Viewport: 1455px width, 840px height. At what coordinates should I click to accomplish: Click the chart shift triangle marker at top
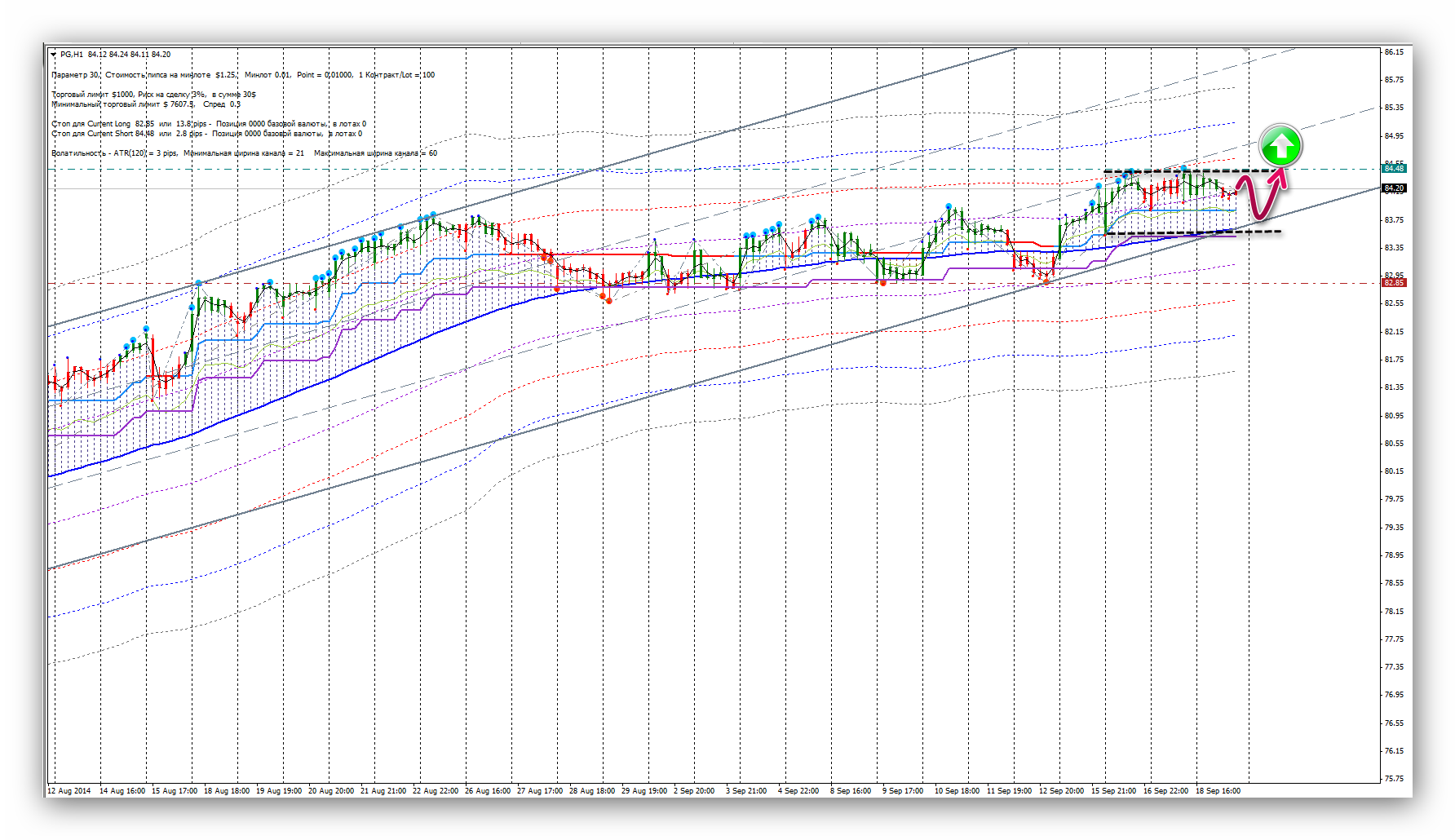click(1245, 49)
